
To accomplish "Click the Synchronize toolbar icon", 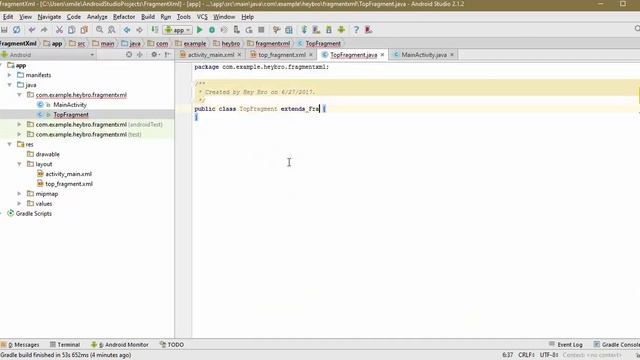I will click(16, 30).
